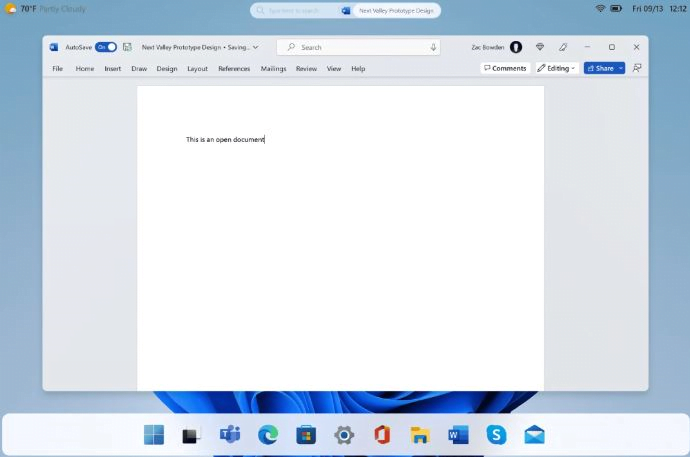
Task: Launch the Office app from taskbar
Action: pyautogui.click(x=382, y=435)
